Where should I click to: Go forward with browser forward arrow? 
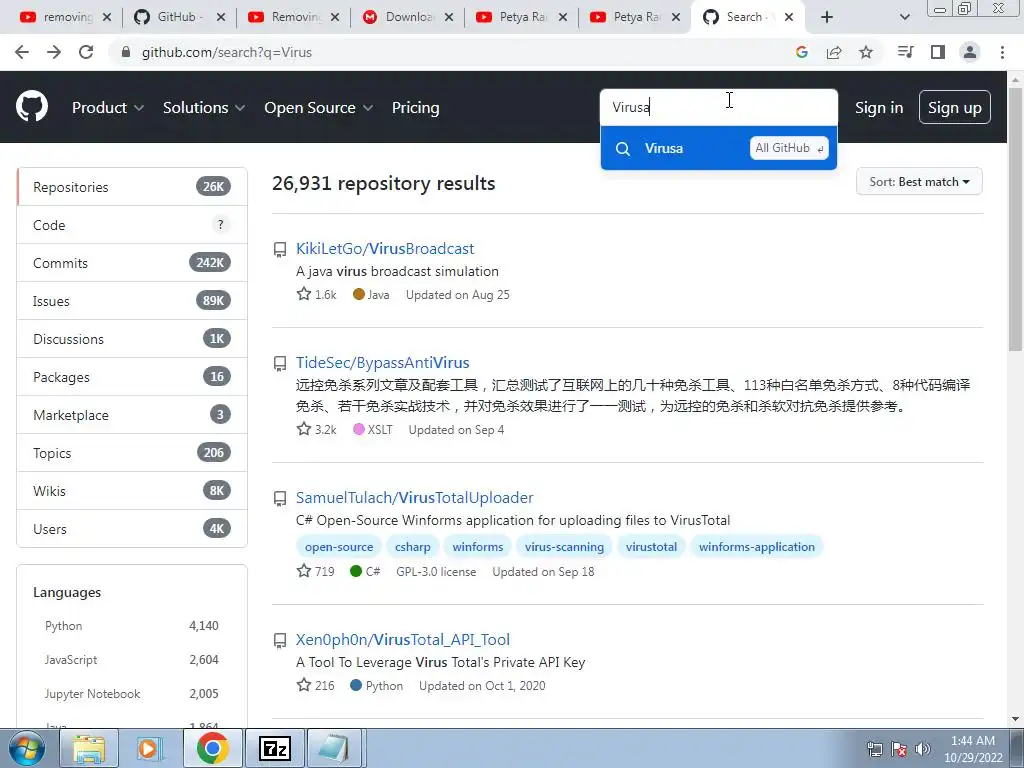point(54,52)
